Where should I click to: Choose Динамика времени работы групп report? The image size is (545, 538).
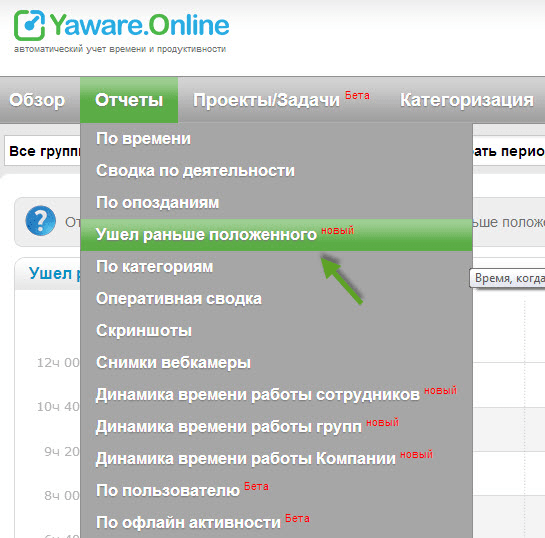point(276,426)
